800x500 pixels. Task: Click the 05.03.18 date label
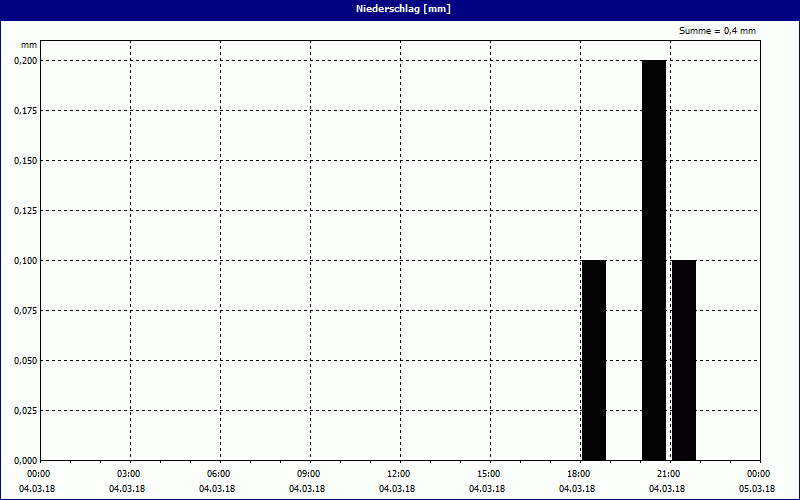click(x=757, y=489)
